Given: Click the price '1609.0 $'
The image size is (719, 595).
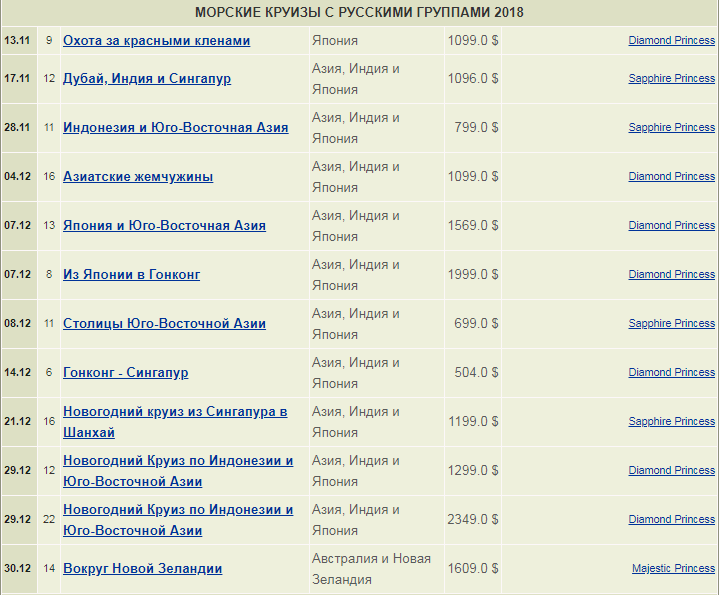Looking at the screenshot, I should [x=473, y=569].
